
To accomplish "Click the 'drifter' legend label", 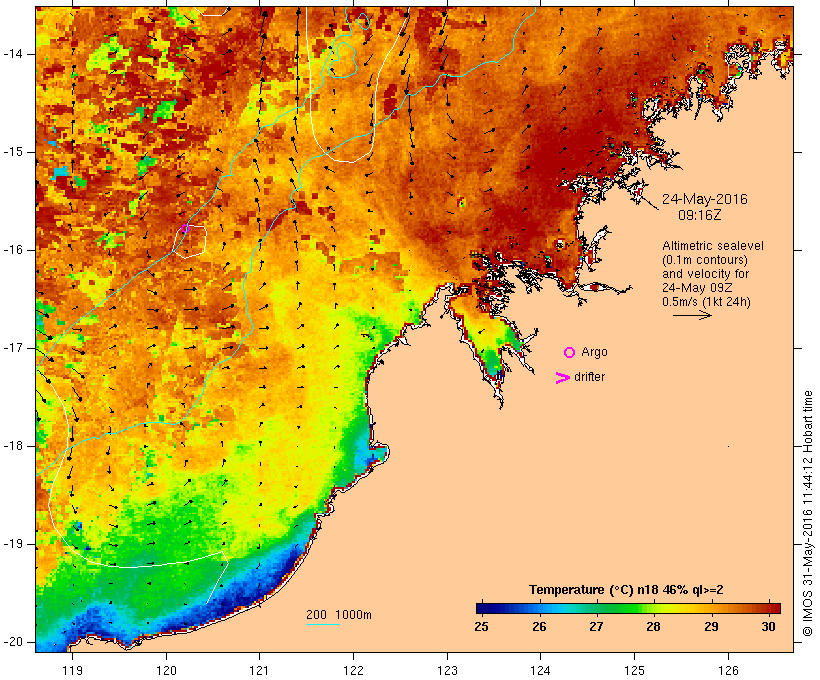I will 589,377.
